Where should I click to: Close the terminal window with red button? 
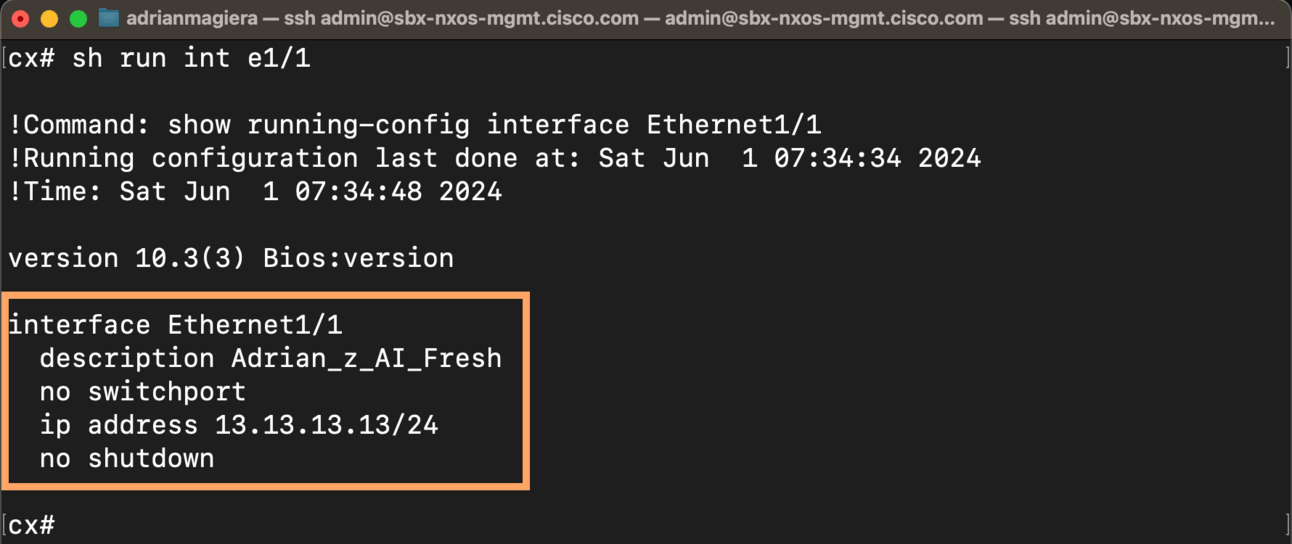coord(20,18)
